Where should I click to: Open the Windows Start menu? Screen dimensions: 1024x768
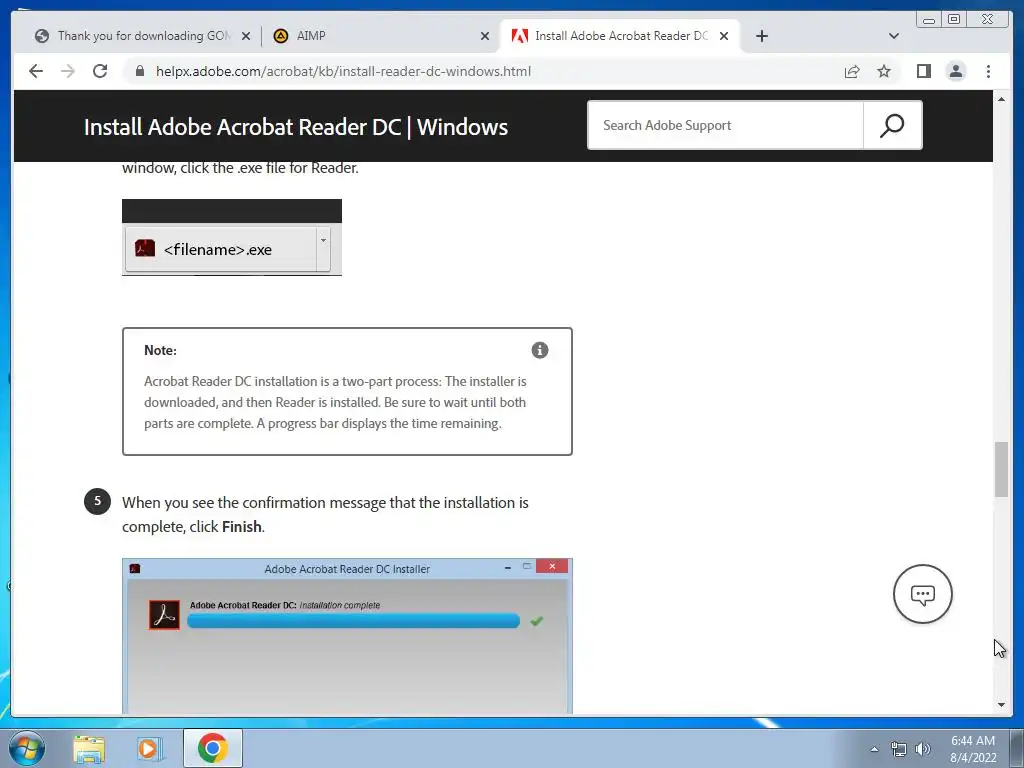tap(27, 748)
